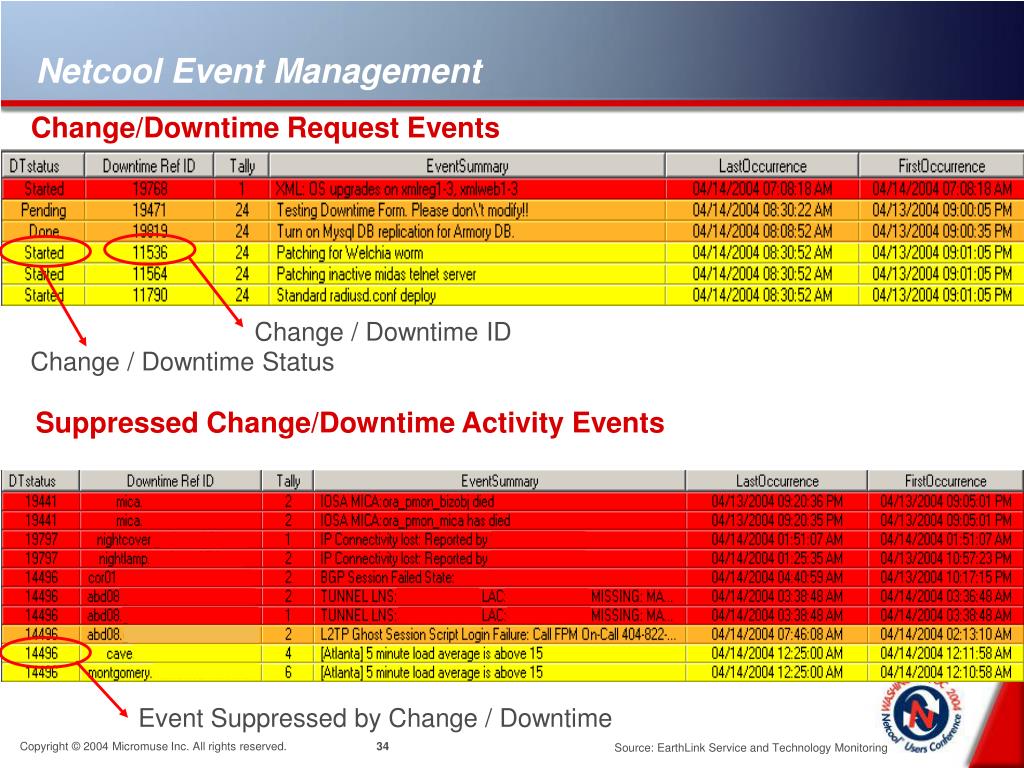1024x768 pixels.
Task: Click first occurrence 04/14/2004 12:11:58 AM
Action: [x=946, y=653]
